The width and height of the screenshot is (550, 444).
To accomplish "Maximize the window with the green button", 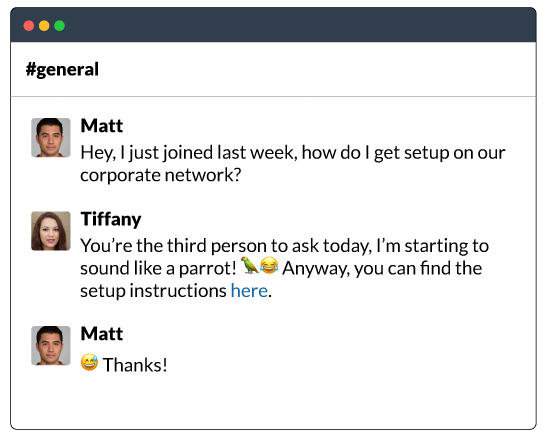I will pos(60,26).
